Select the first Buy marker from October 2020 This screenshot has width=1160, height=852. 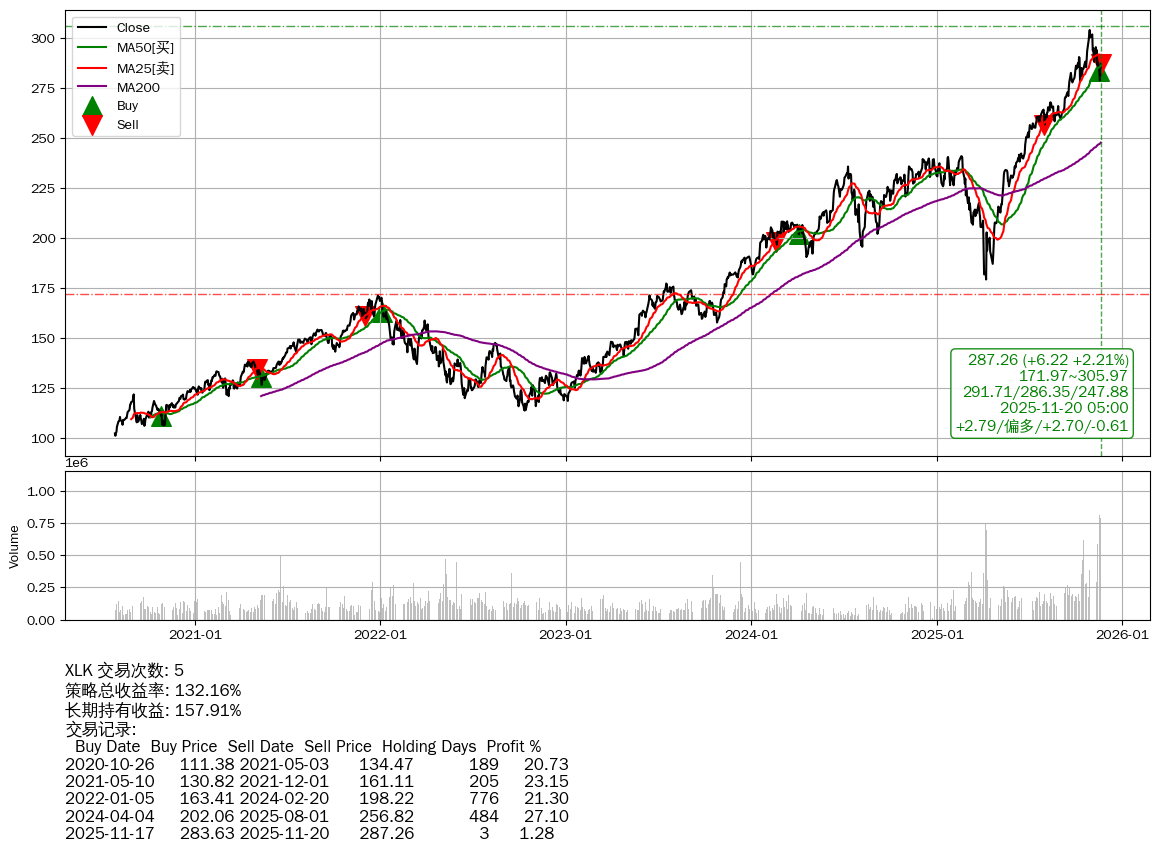point(161,417)
